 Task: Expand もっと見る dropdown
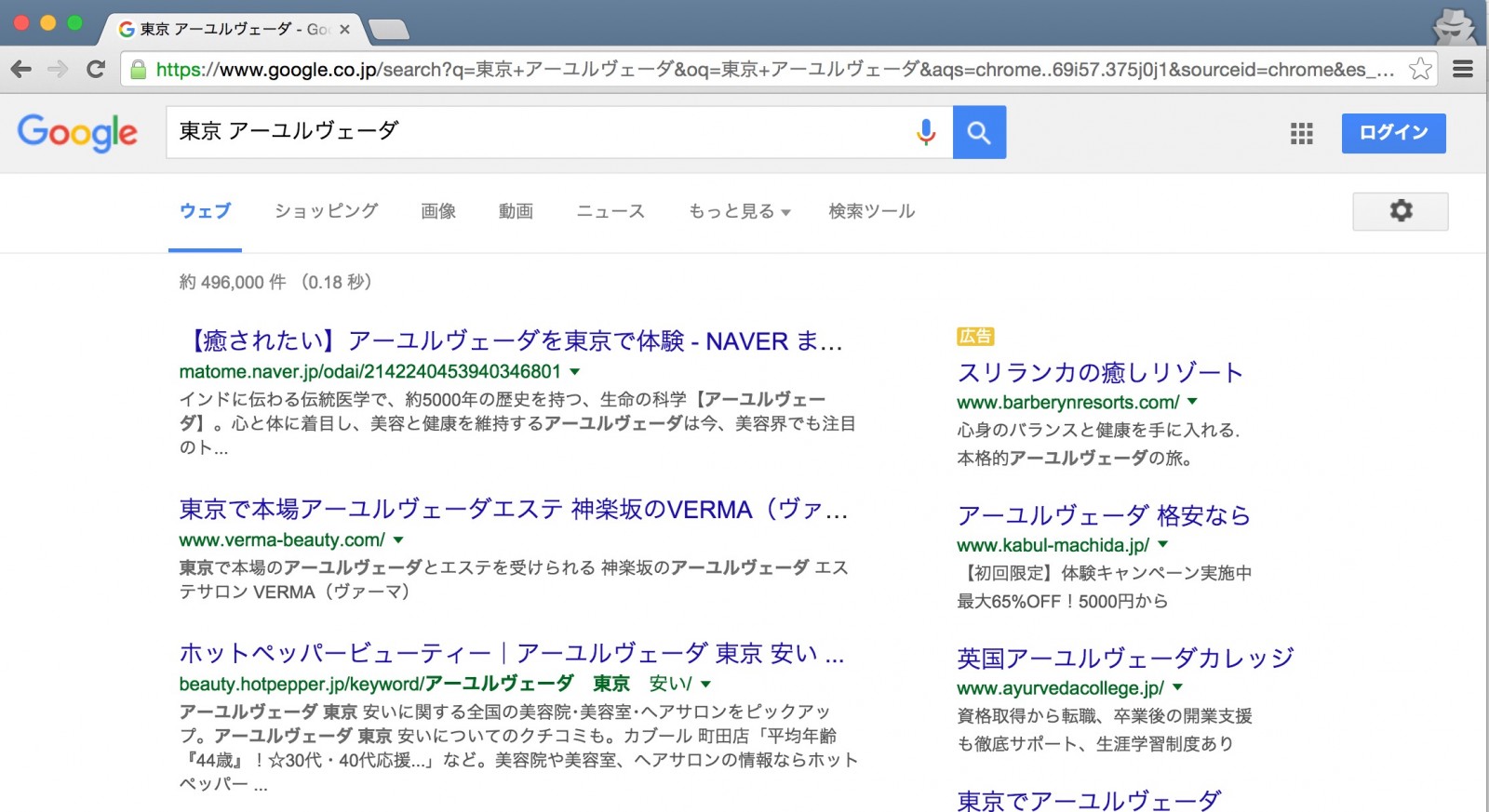pyautogui.click(x=740, y=211)
